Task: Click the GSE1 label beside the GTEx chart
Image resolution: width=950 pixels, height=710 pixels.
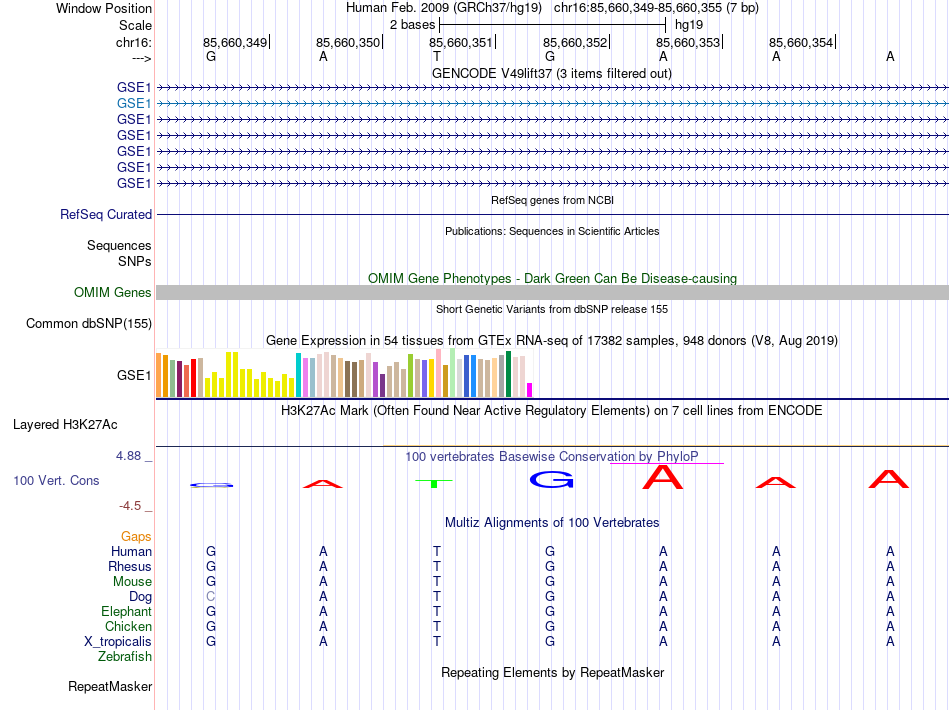Action: [x=134, y=377]
